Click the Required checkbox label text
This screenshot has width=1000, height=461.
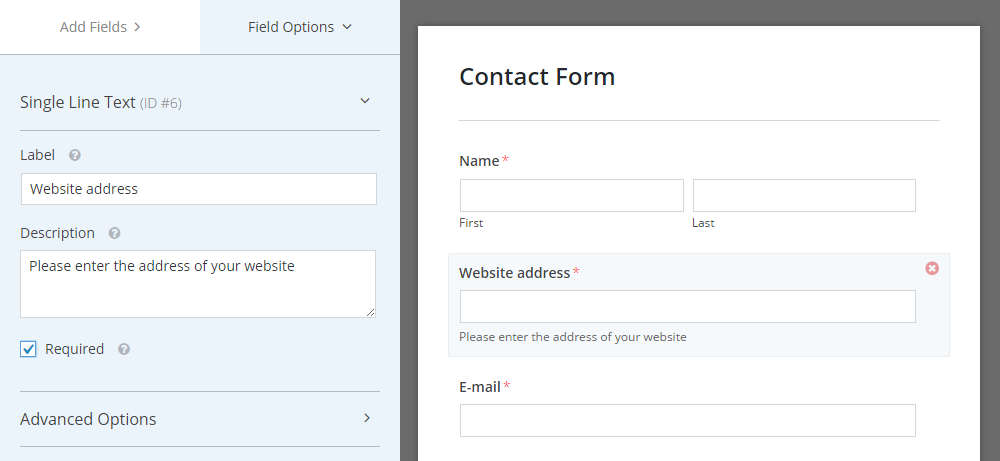point(75,349)
